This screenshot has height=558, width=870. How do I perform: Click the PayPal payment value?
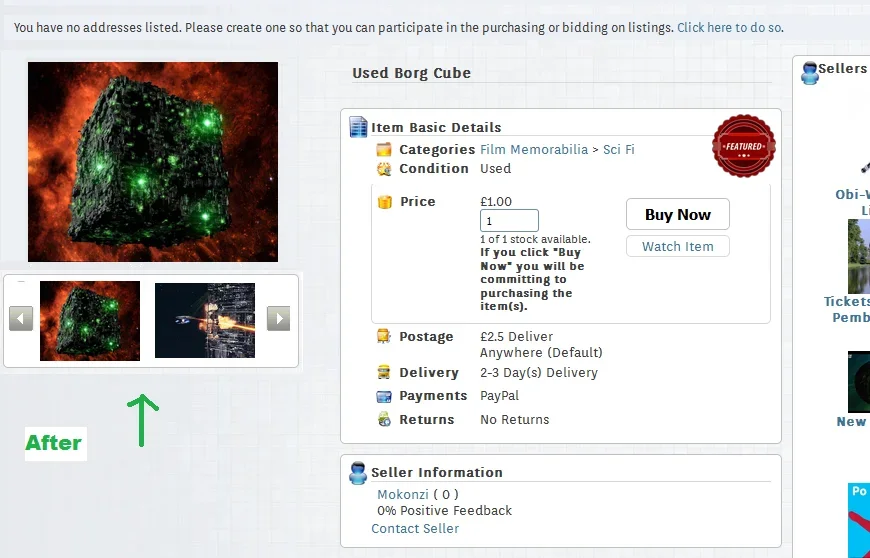point(499,395)
